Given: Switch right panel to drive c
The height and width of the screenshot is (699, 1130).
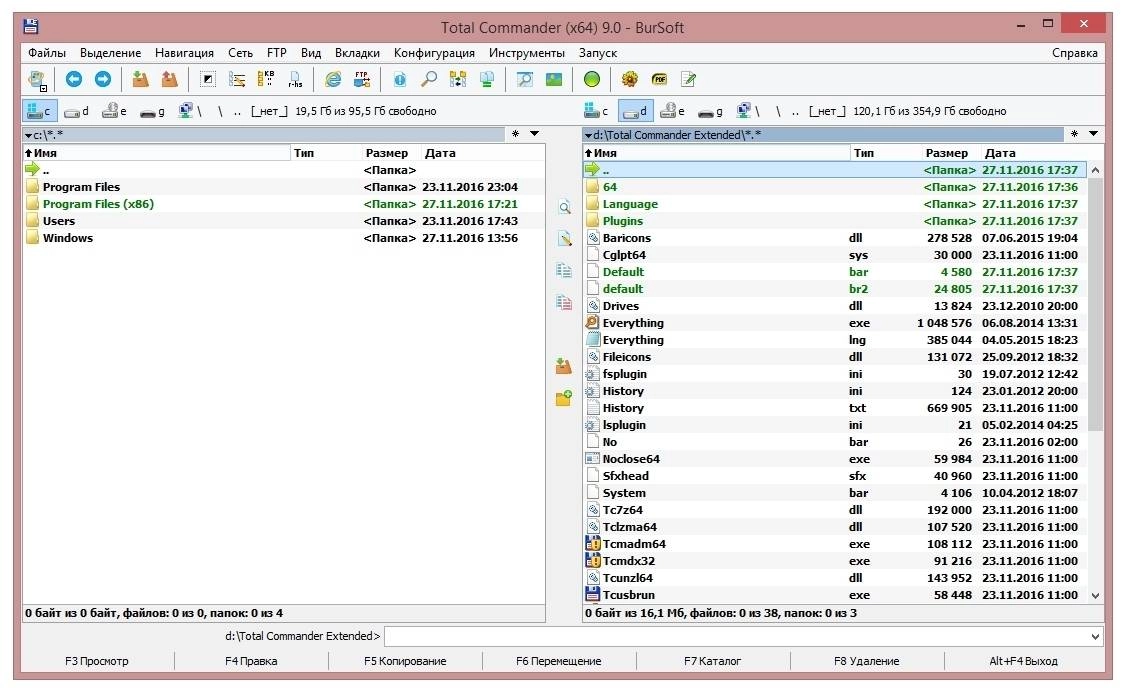Looking at the screenshot, I should tap(596, 111).
